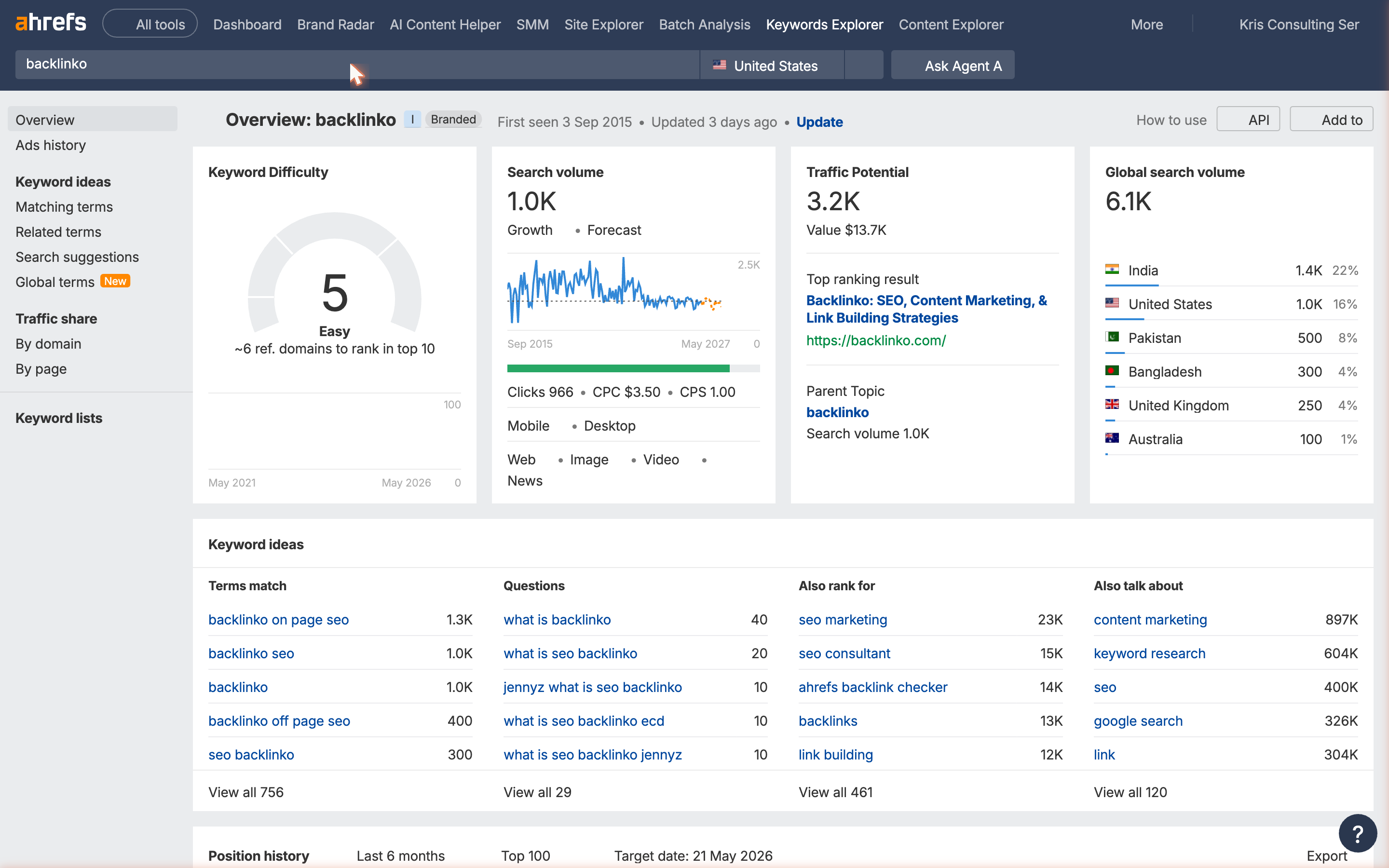Click the Bangladesh flag icon
Viewport: 1389px width, 868px height.
pos(1112,371)
